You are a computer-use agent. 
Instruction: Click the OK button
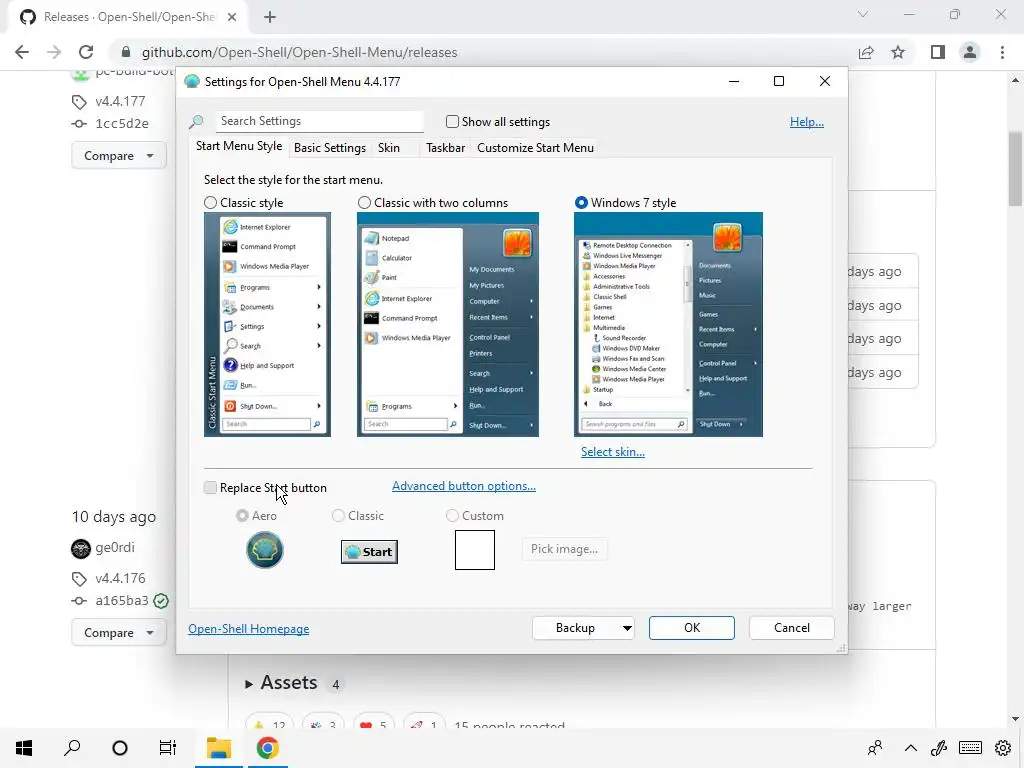692,628
